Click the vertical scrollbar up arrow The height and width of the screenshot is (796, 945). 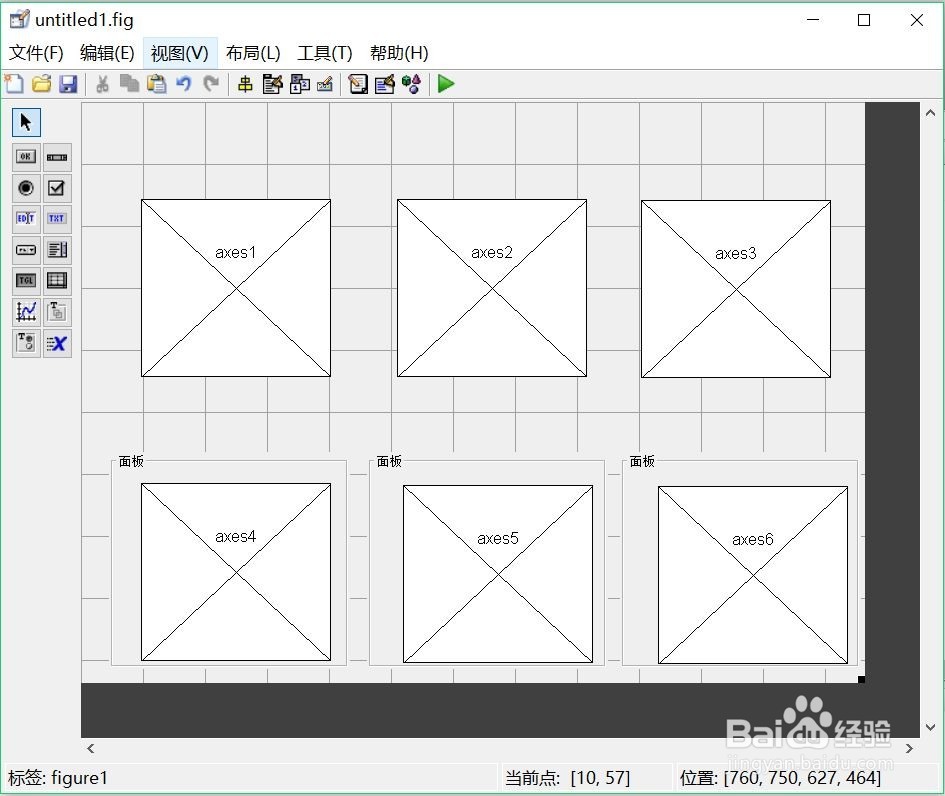point(931,113)
